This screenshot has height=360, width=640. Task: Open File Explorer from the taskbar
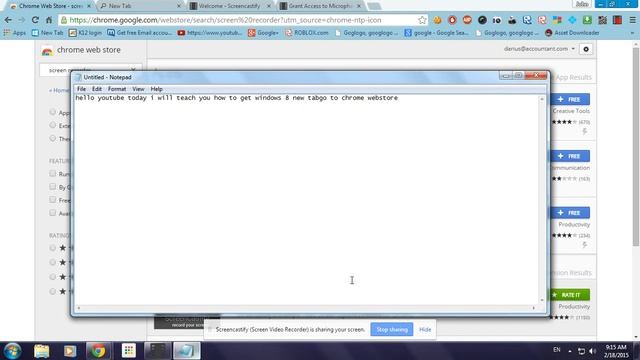(42, 351)
